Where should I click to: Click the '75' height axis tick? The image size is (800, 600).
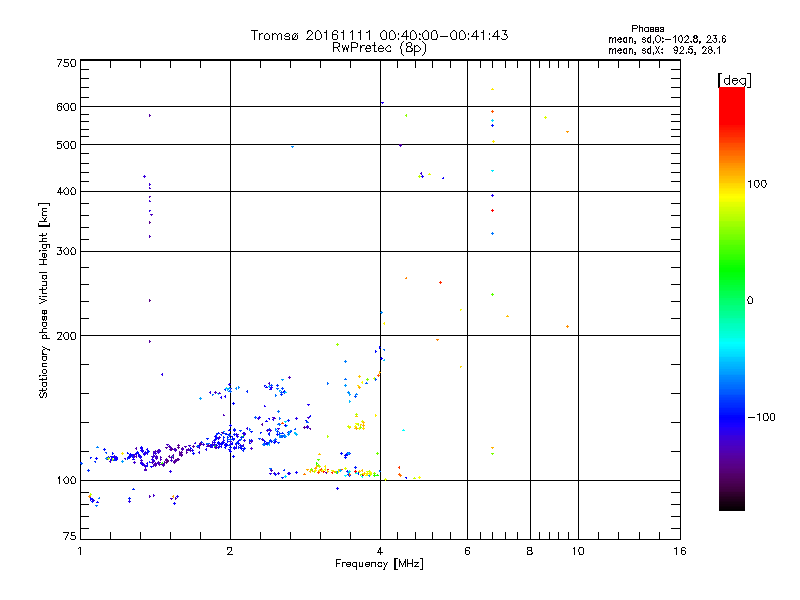(x=70, y=536)
